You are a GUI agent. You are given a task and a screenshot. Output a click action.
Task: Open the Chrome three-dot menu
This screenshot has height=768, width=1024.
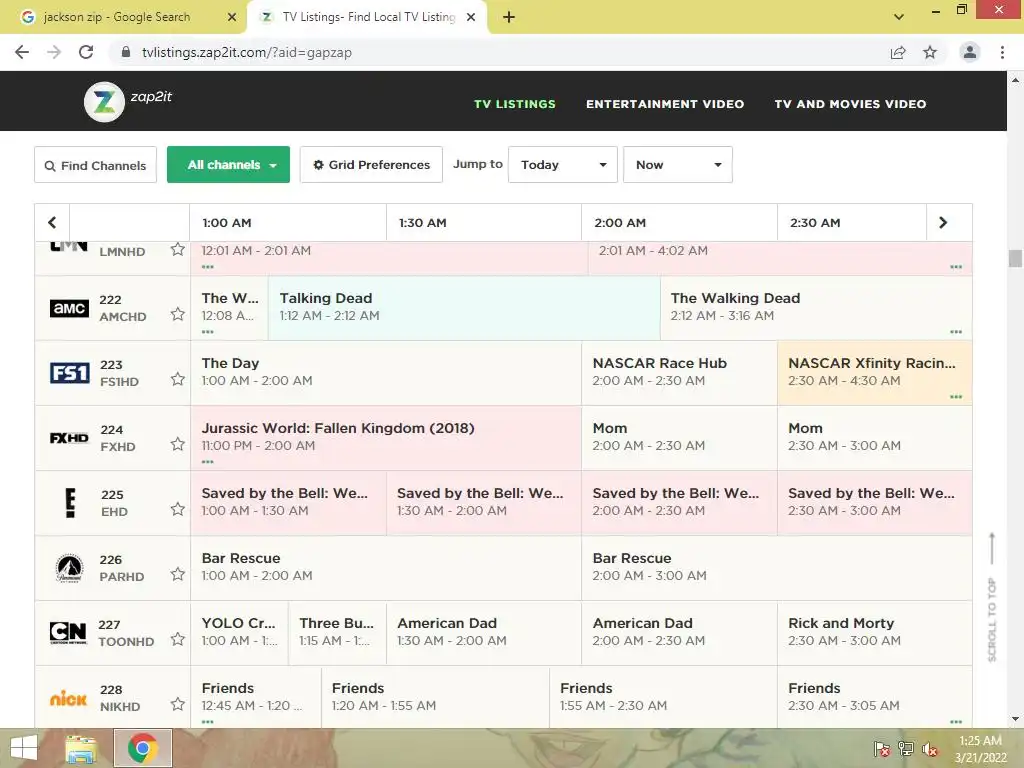click(1002, 52)
